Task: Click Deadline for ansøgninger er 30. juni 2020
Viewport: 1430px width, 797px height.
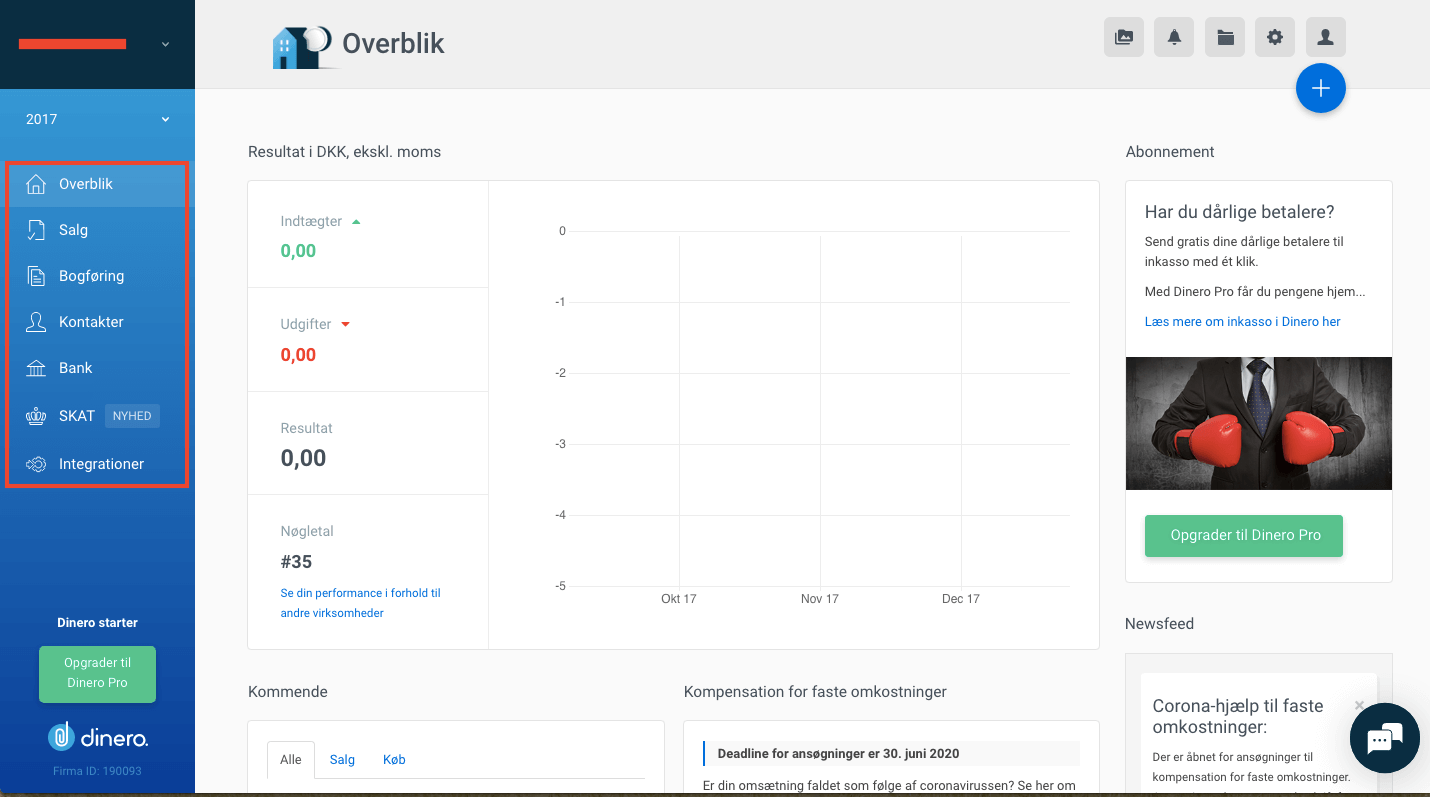Action: pyautogui.click(x=838, y=753)
